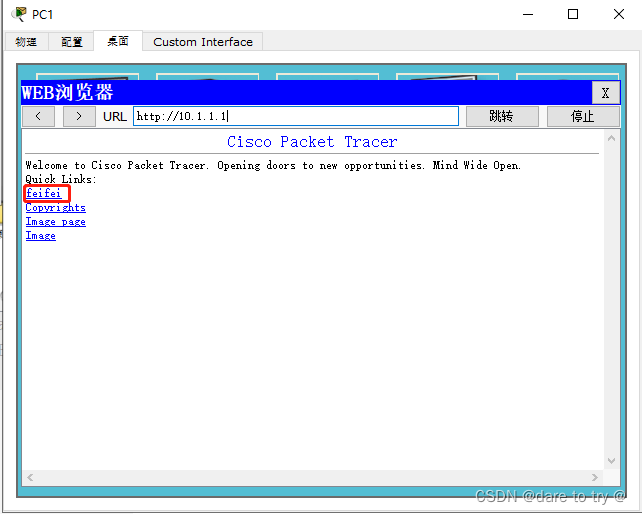Switch to the 物理 tab
The image size is (642, 514).
click(x=26, y=42)
